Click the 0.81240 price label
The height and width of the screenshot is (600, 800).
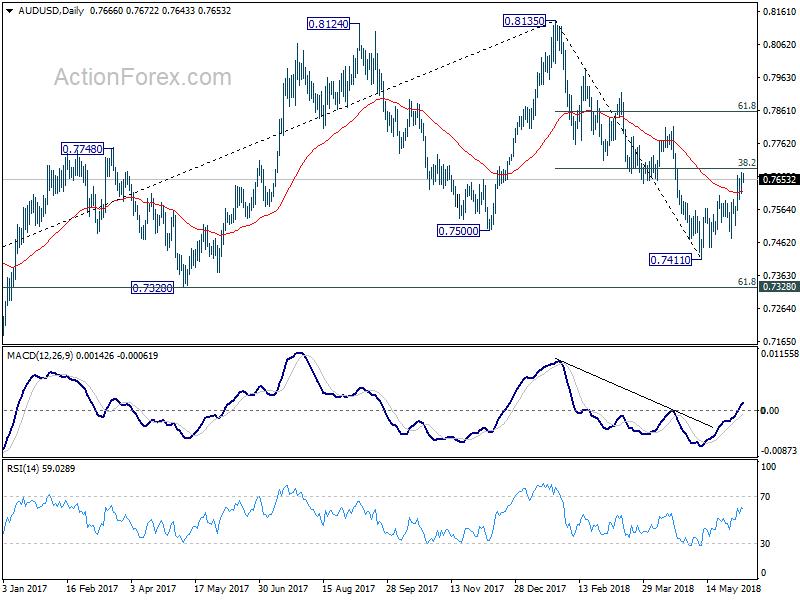tap(329, 23)
